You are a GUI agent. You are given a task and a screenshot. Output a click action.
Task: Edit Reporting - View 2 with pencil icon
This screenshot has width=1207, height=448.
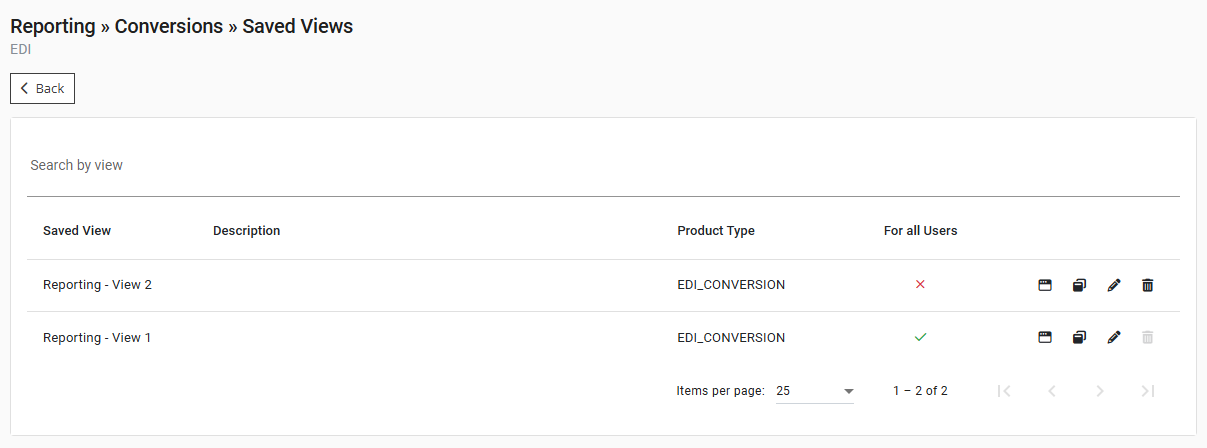(1114, 285)
